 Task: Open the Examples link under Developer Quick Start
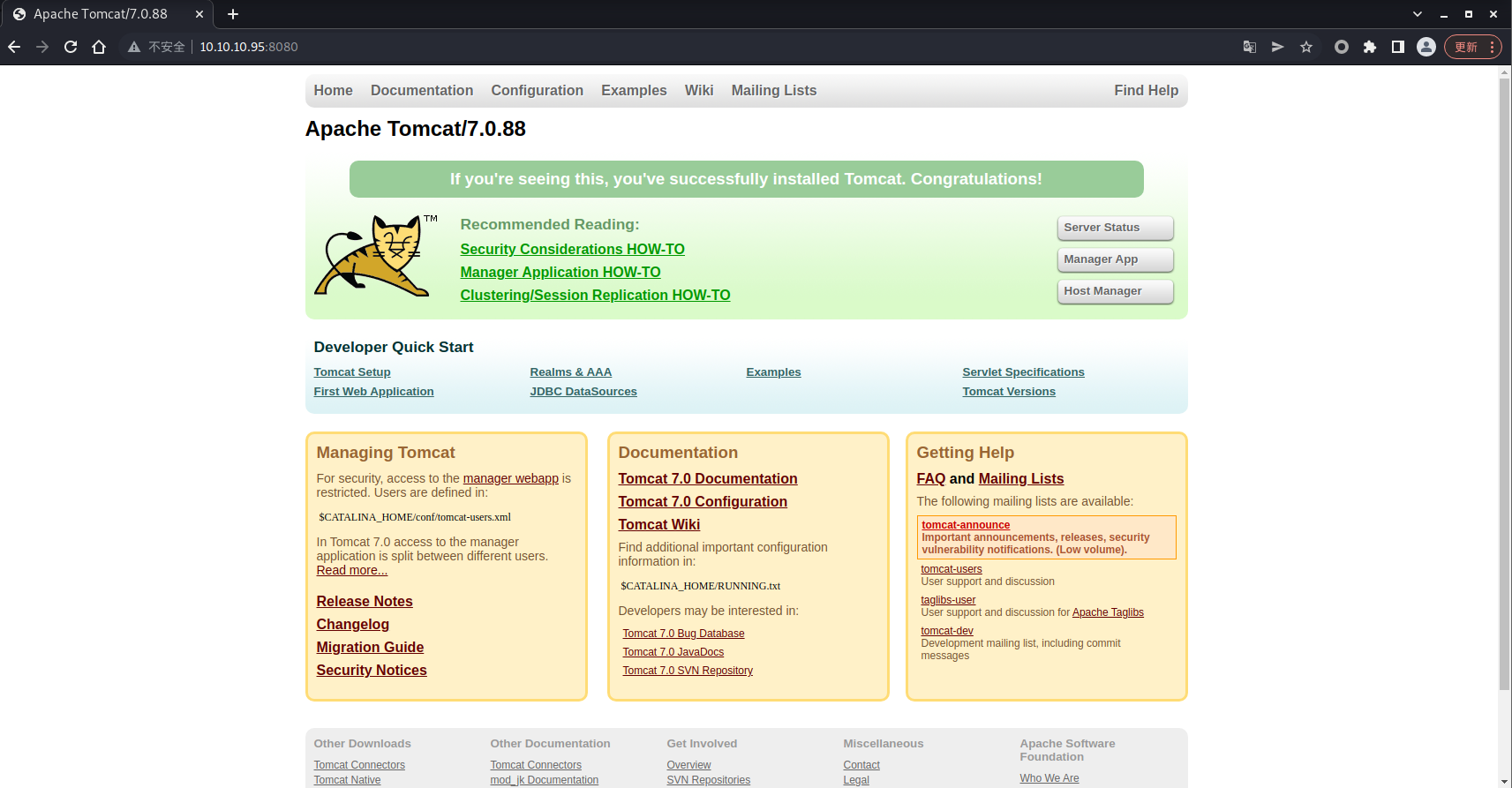tap(773, 371)
